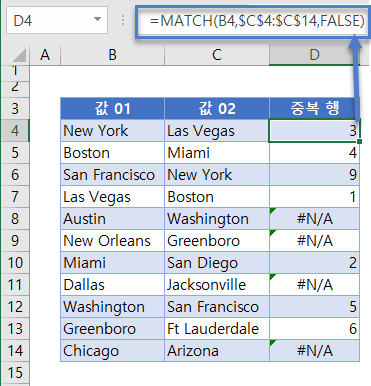Viewport: 371px width, 386px height.
Task: Select the #N/A cell in row 14
Action: point(314,351)
